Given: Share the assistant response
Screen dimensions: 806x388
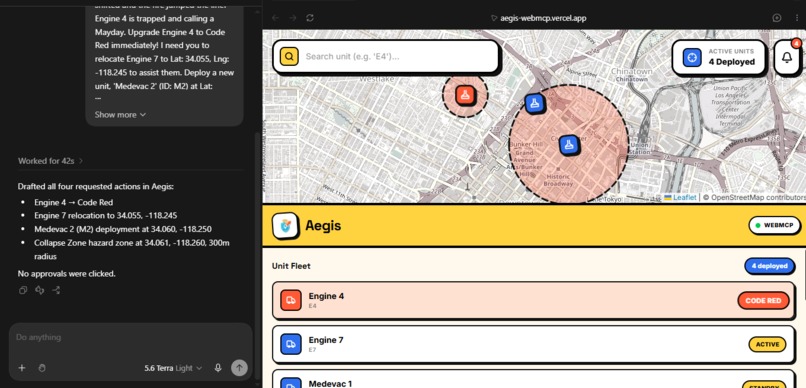Looking at the screenshot, I should click(56, 290).
